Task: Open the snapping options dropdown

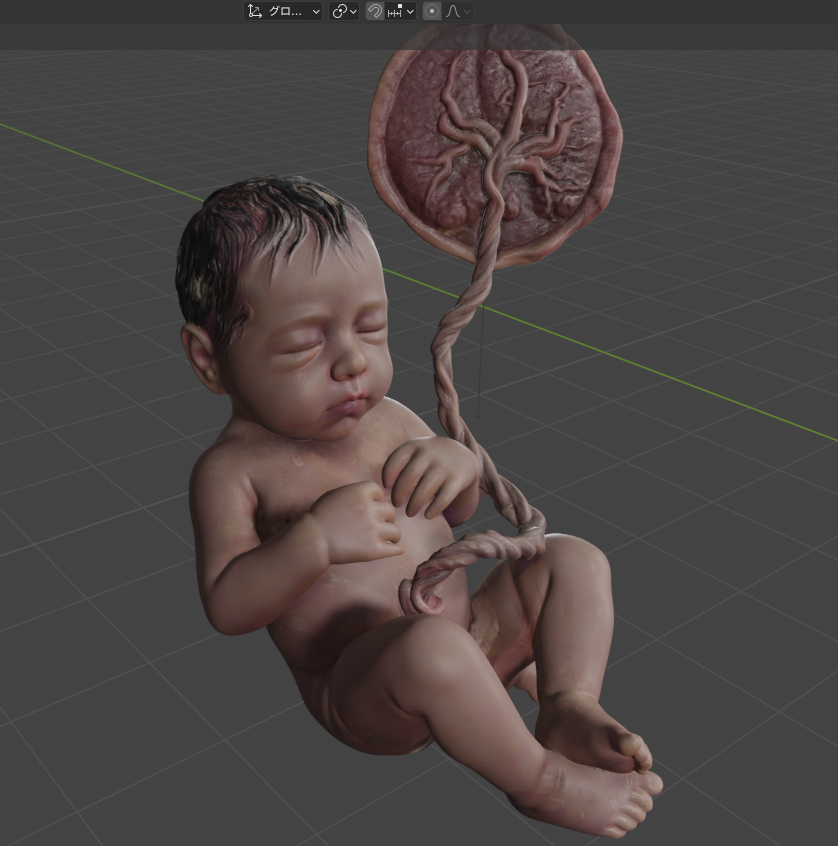Action: [400, 11]
